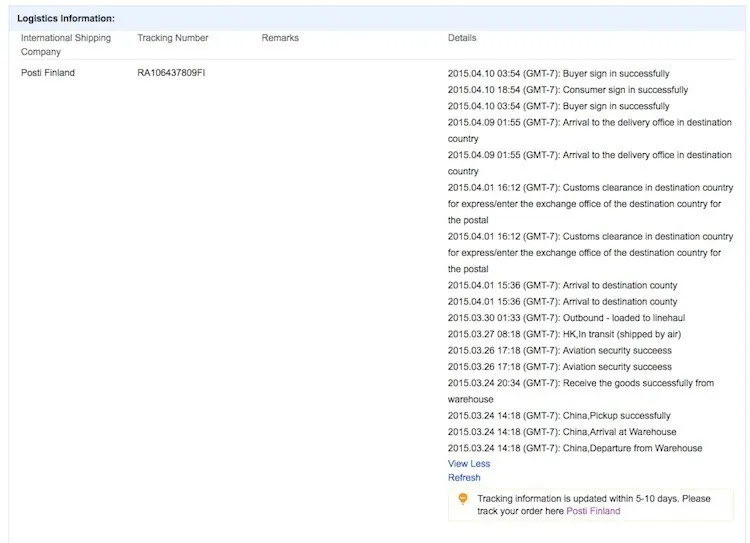Click the Logistics Information header
The height and width of the screenshot is (543, 750).
pos(66,18)
